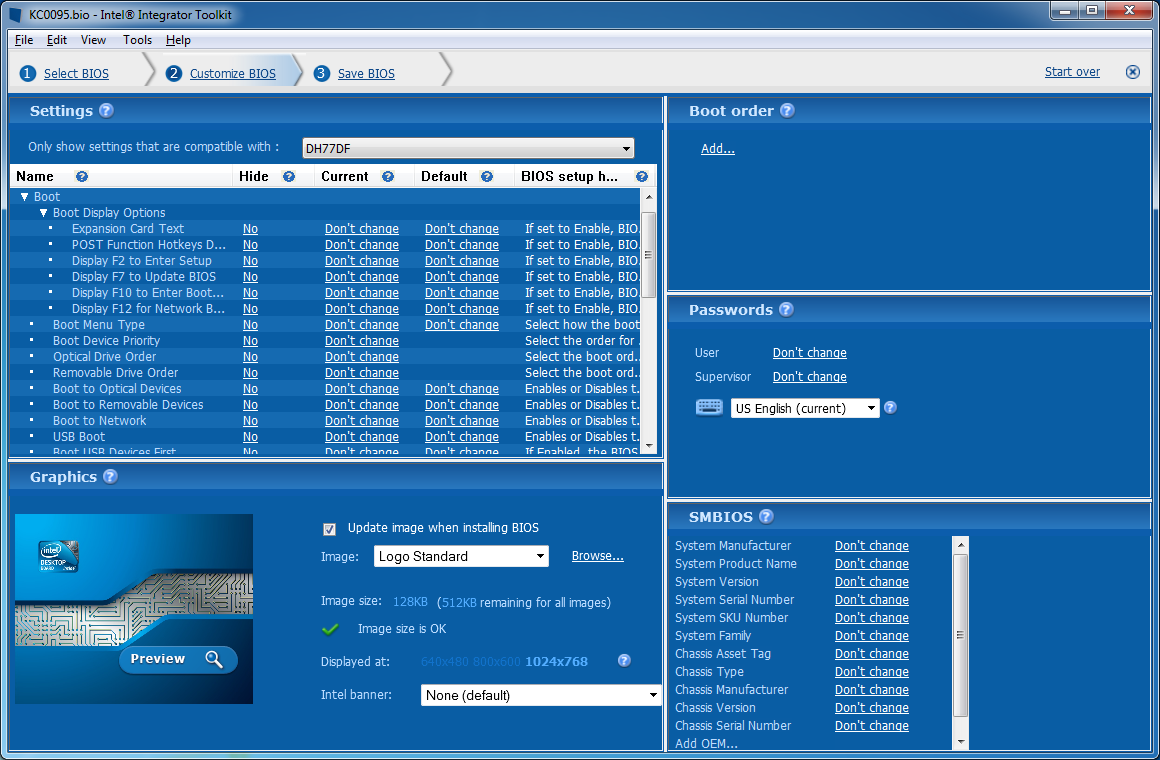Screen dimensions: 1160x760
Task: Change System Manufacturer SMBIOS value
Action: 871,545
